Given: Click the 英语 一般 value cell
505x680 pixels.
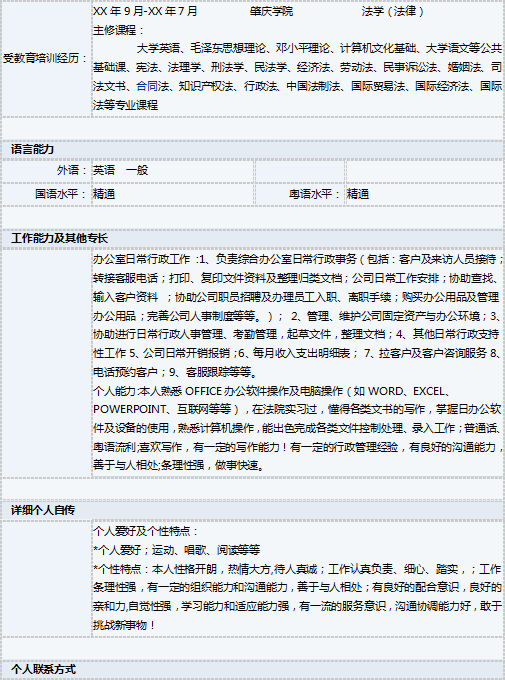Looking at the screenshot, I should [172, 170].
